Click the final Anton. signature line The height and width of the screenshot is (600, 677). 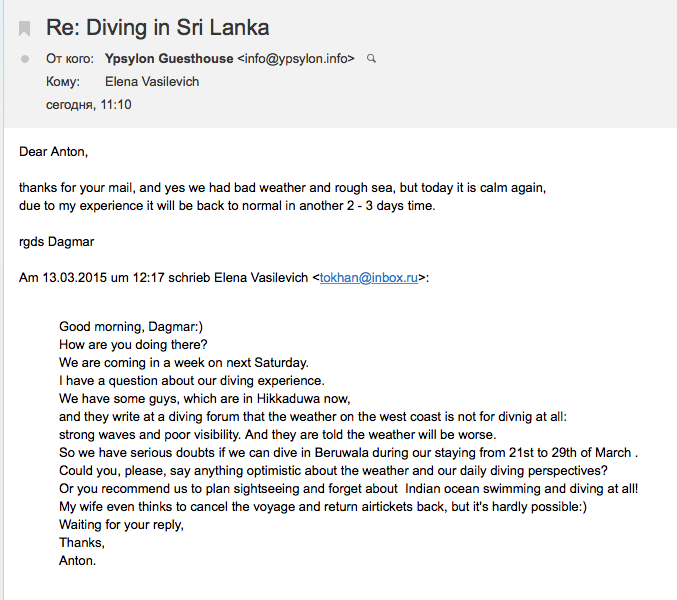coord(77,560)
